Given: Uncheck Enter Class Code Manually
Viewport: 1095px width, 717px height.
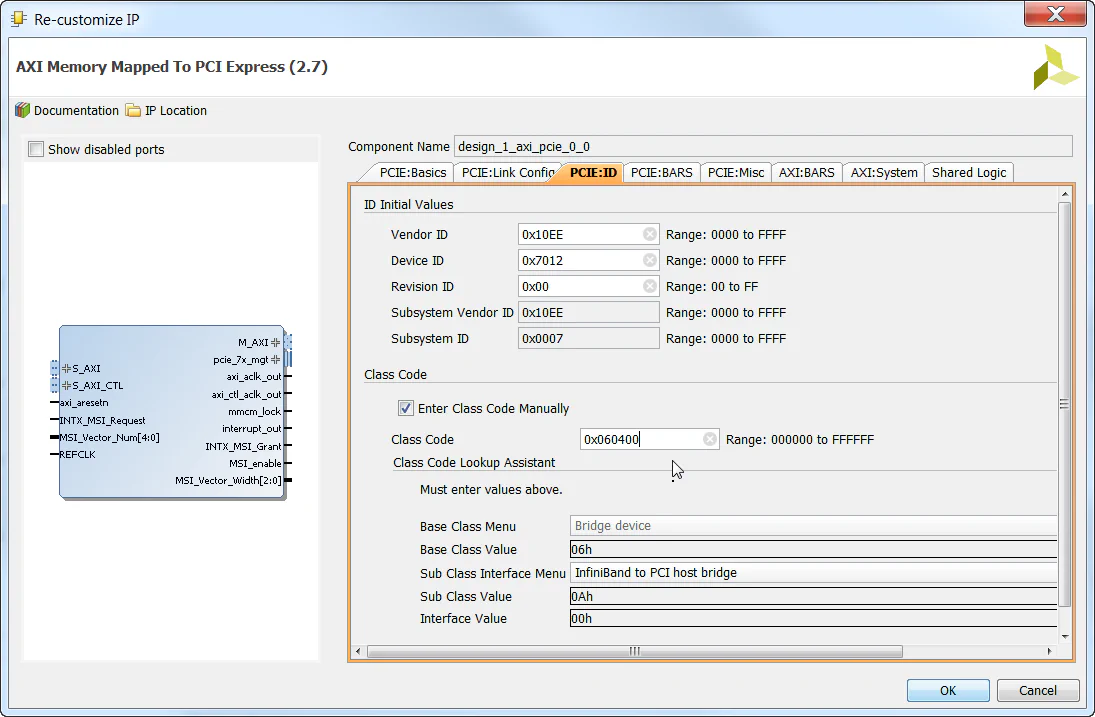Looking at the screenshot, I should (406, 408).
